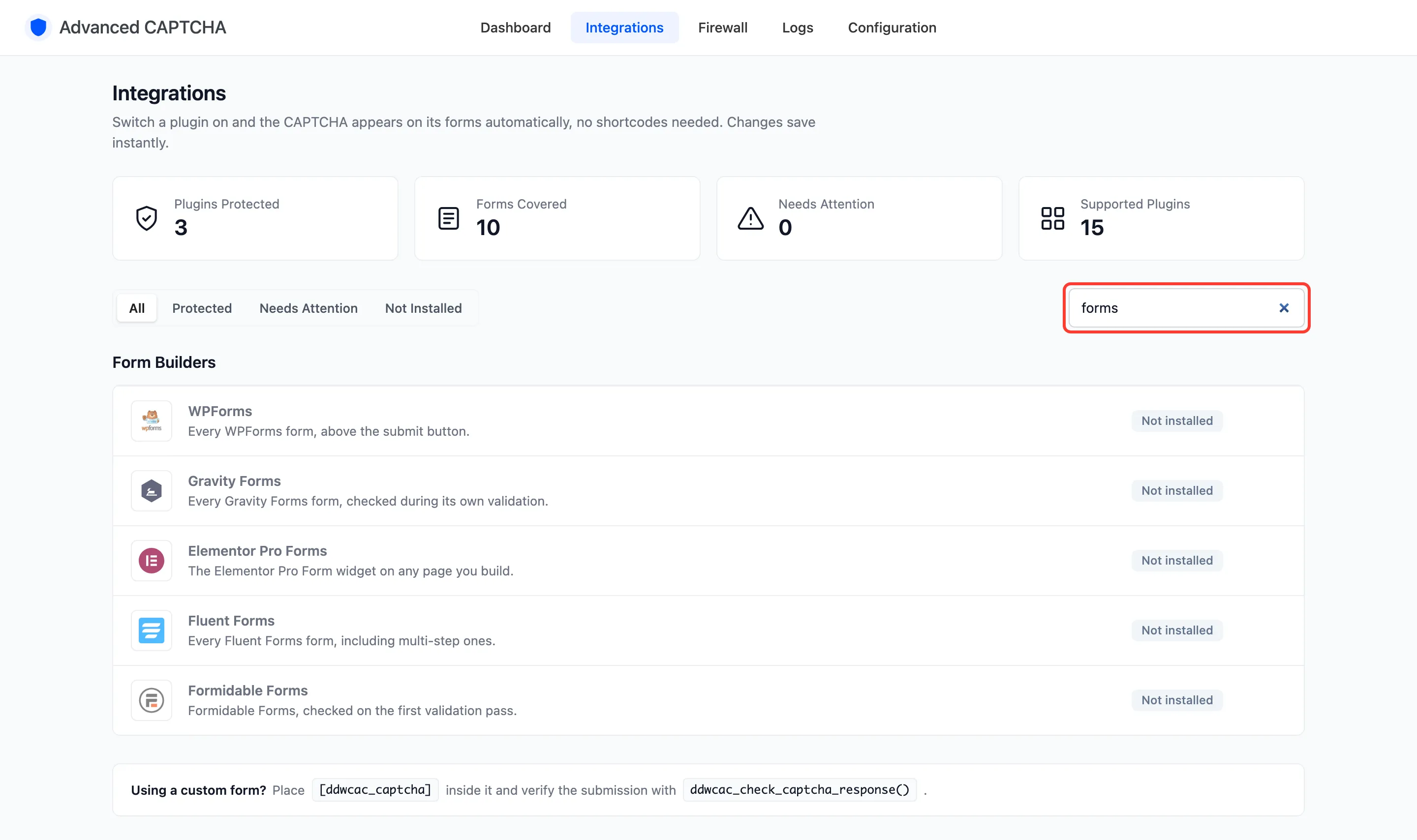Viewport: 1417px width, 840px height.
Task: Open the Dashboard tab
Action: (x=515, y=27)
